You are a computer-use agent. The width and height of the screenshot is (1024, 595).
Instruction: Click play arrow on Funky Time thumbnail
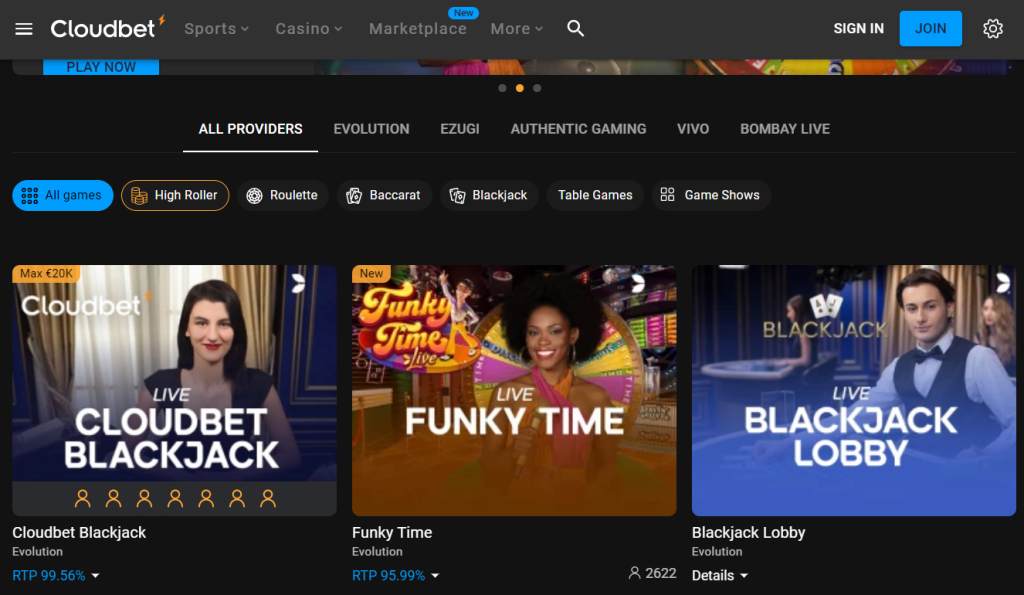coord(637,283)
